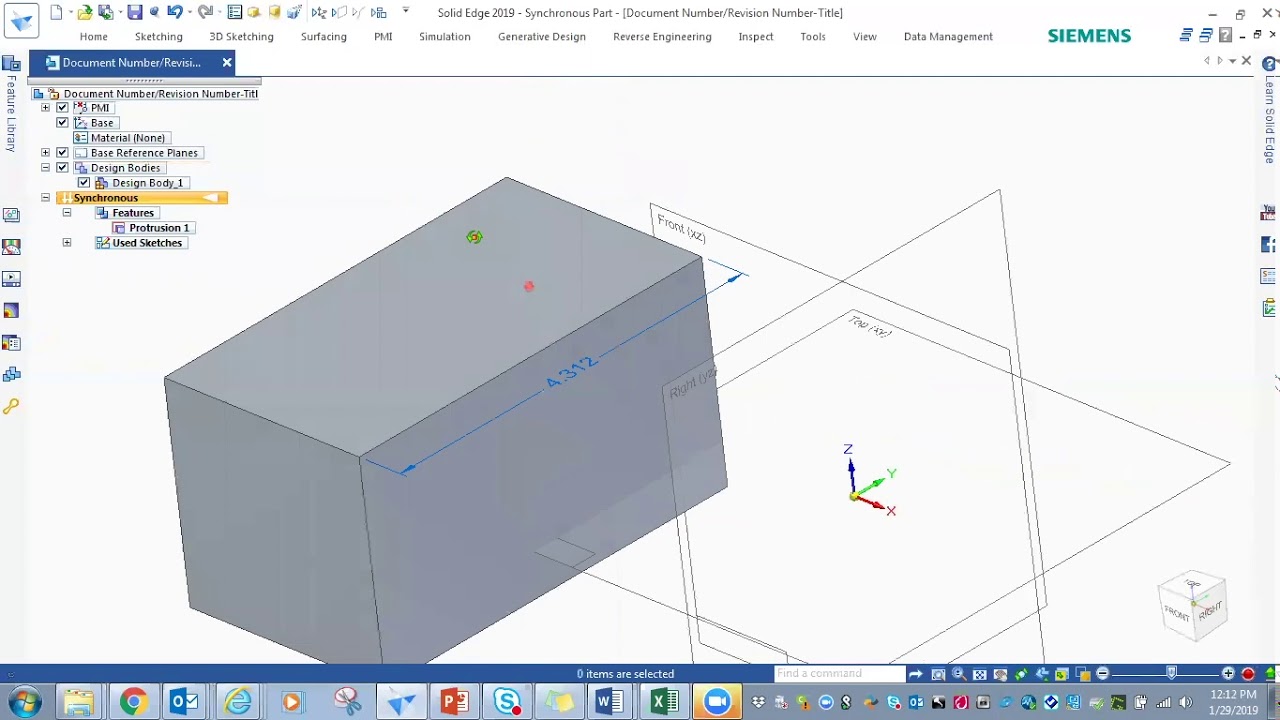
Task: Open the Data Management tab
Action: [948, 37]
